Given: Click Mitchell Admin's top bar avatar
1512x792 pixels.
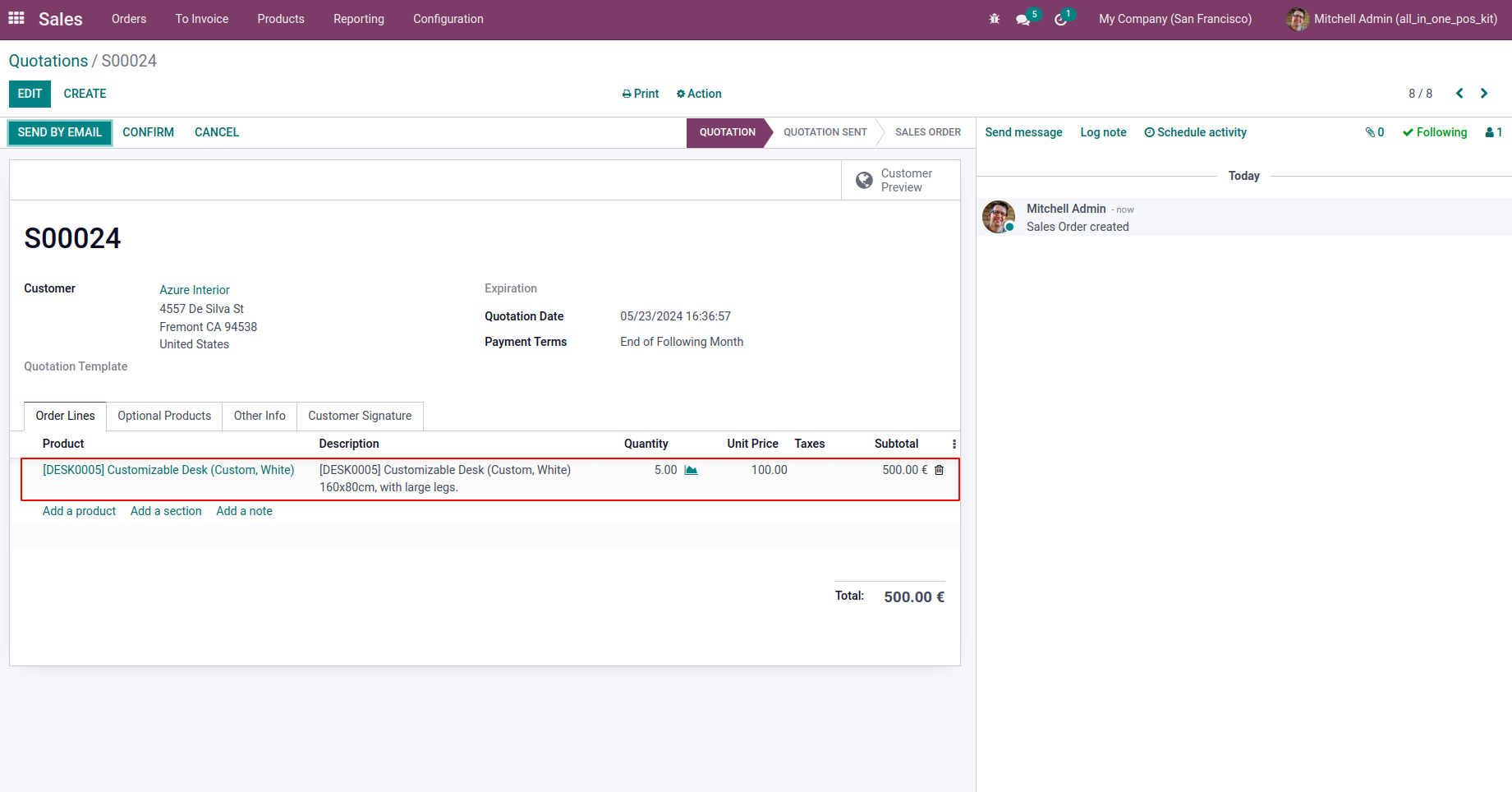Looking at the screenshot, I should click(1298, 19).
